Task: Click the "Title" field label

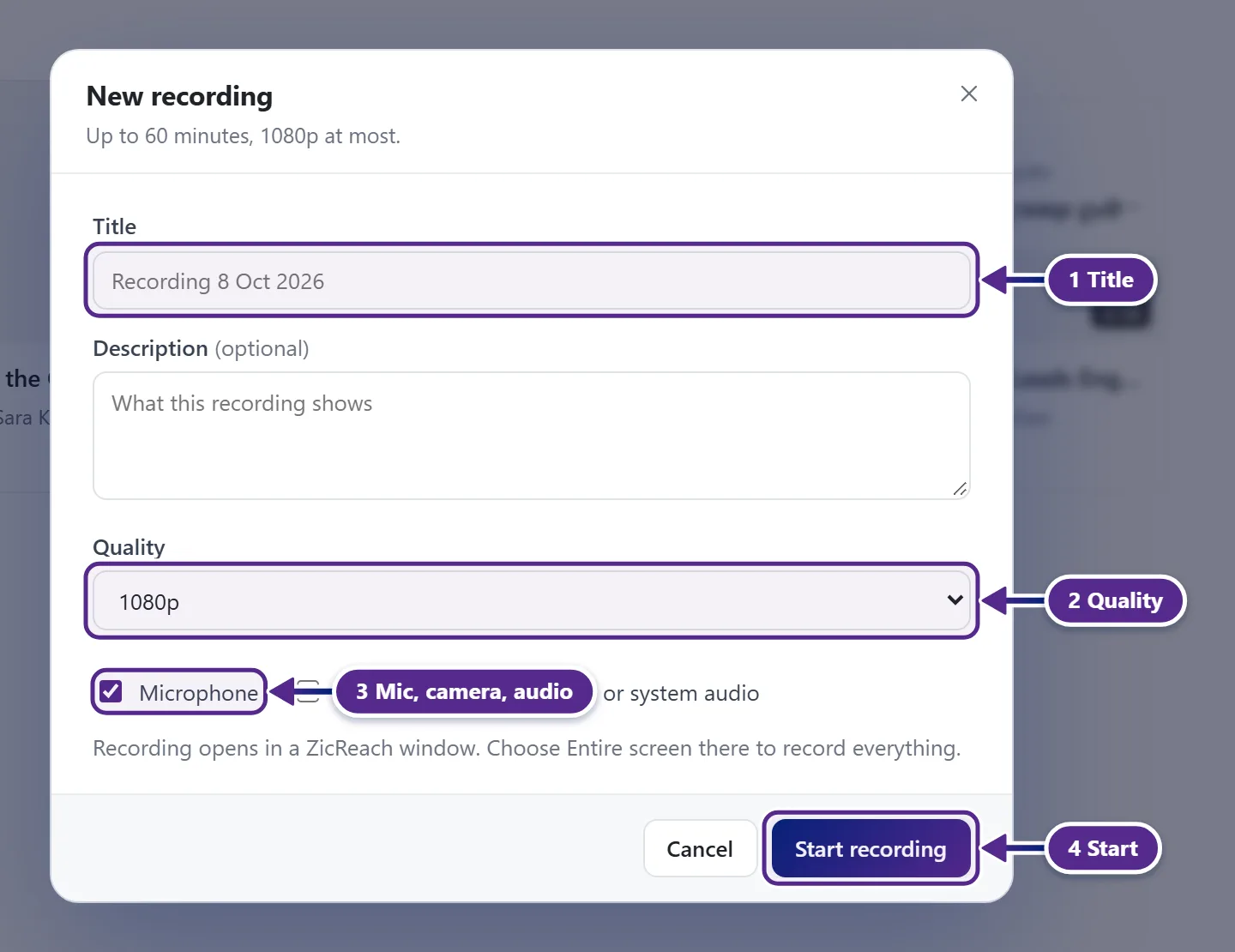Action: (115, 226)
